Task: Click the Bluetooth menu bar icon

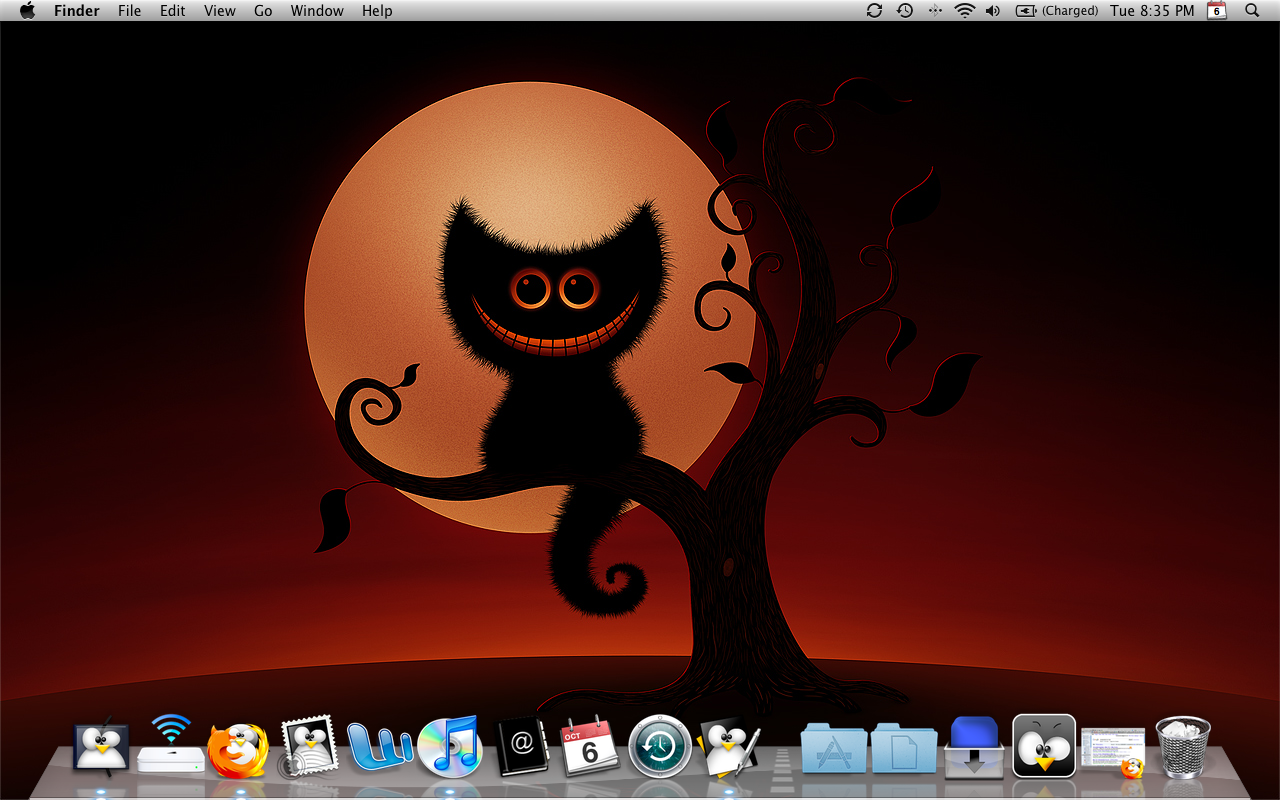Action: tap(935, 11)
